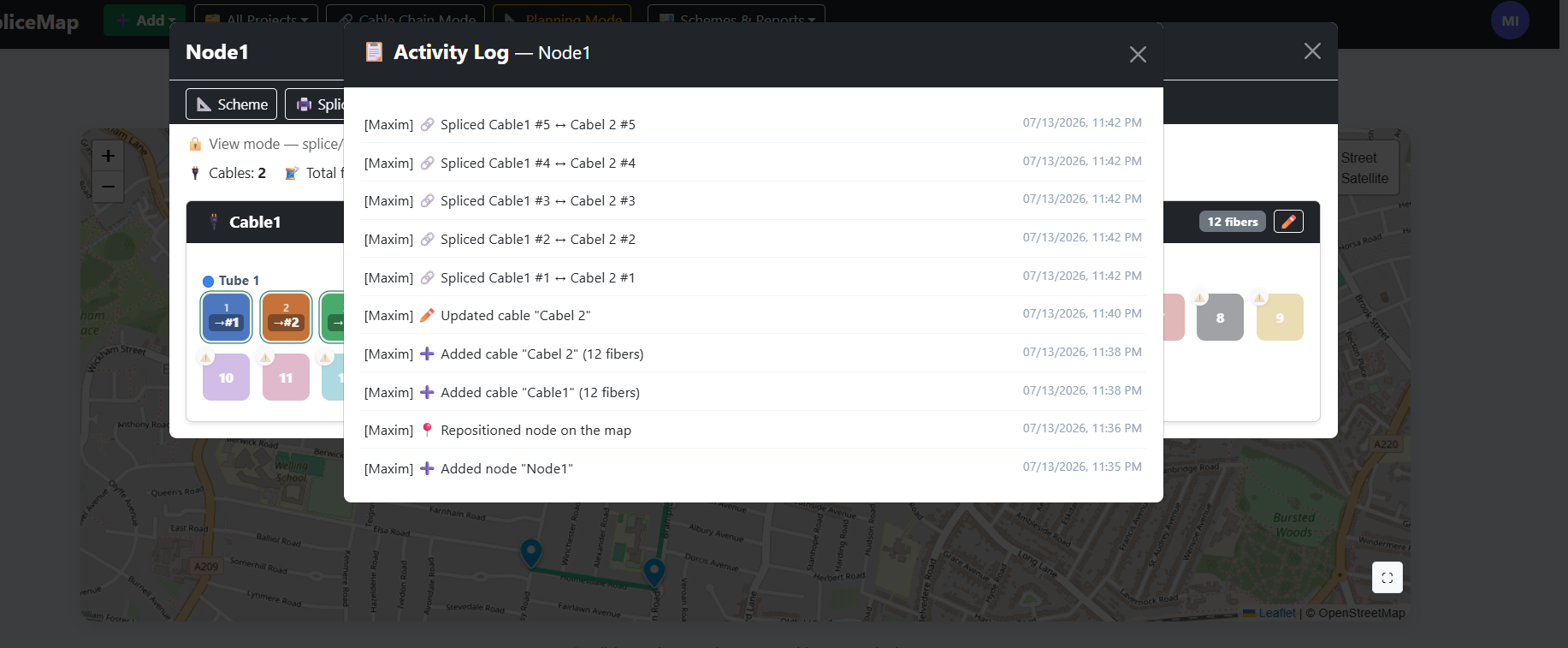Select orange fiber 2 in Tube 1
The image size is (1568, 648).
(x=286, y=317)
